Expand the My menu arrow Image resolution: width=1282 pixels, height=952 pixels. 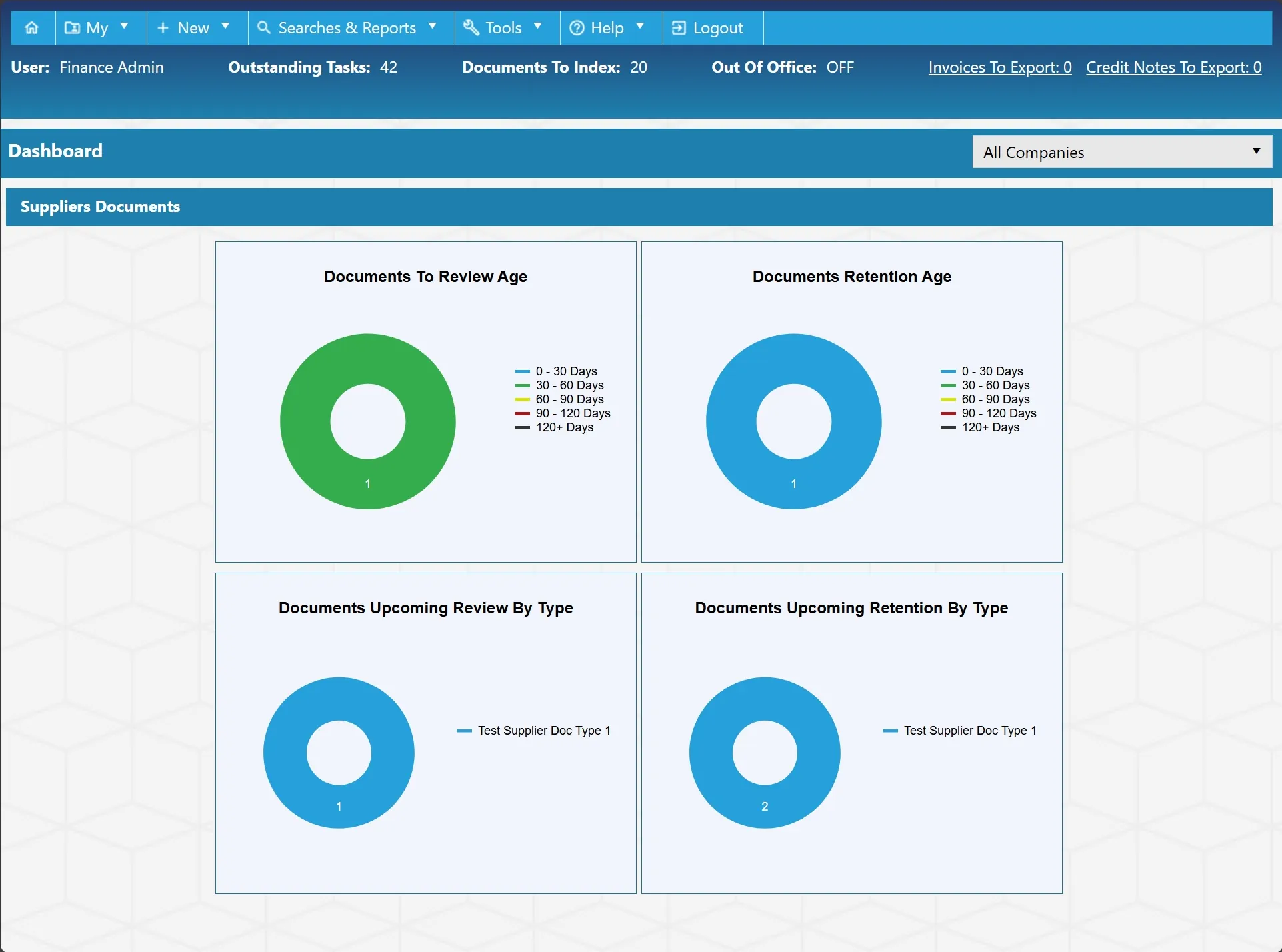point(124,27)
